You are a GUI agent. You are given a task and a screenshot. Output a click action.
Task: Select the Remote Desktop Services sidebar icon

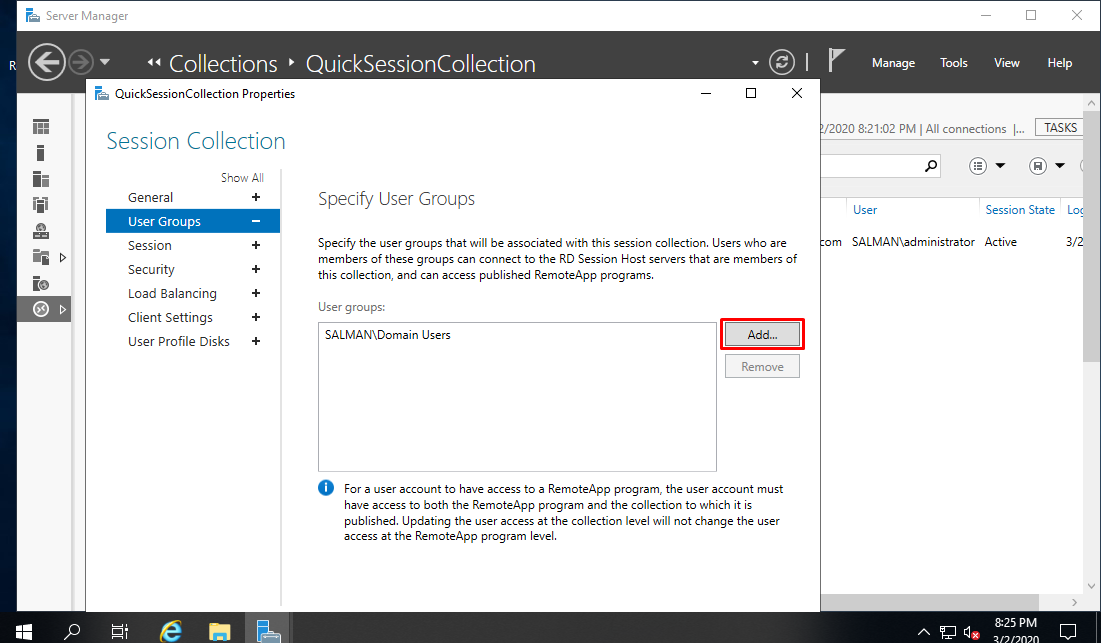pos(41,309)
